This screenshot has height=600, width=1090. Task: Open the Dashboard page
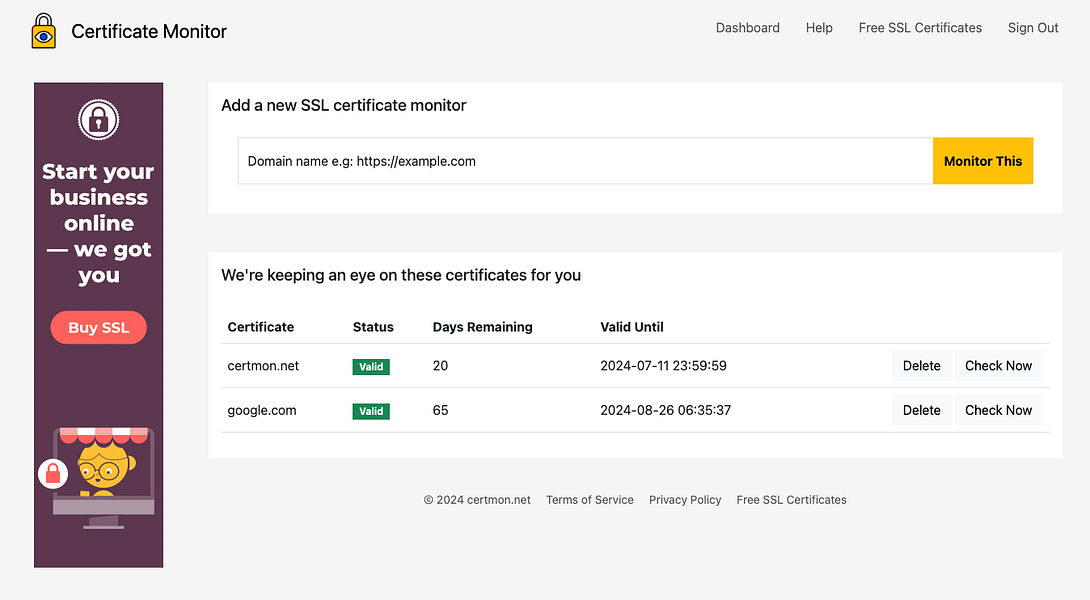[747, 28]
